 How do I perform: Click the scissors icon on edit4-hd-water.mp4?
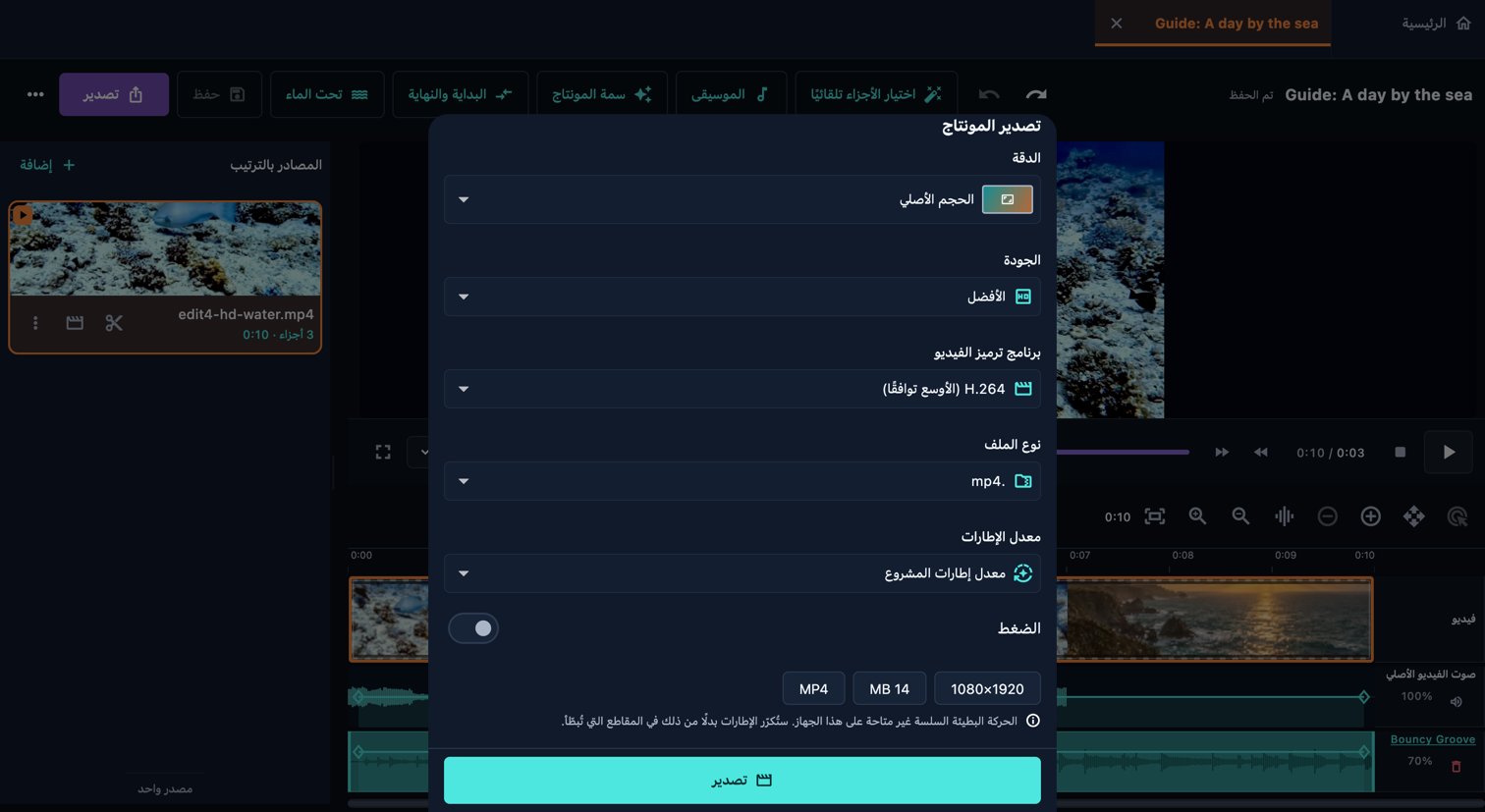(114, 323)
